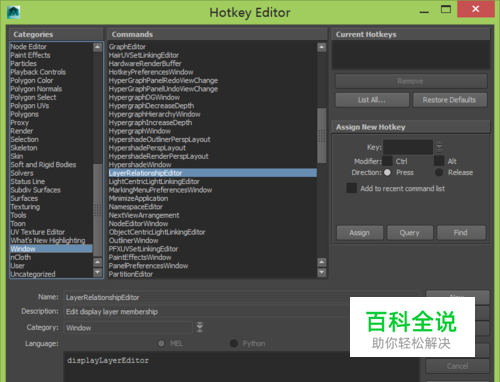Click the List All... button

[372, 100]
